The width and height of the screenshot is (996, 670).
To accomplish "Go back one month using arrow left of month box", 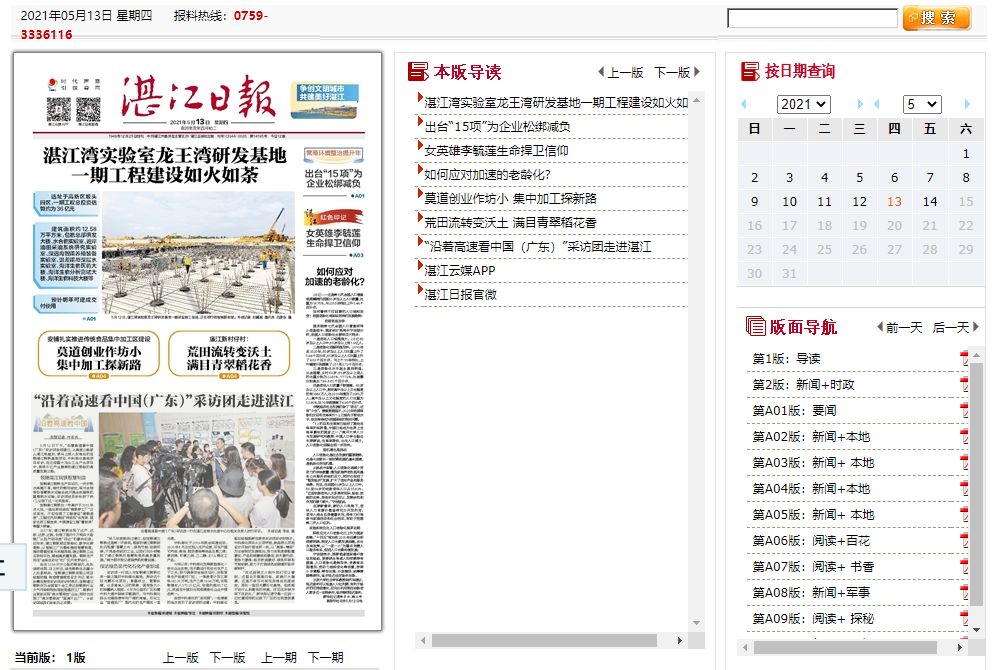I will tap(877, 104).
